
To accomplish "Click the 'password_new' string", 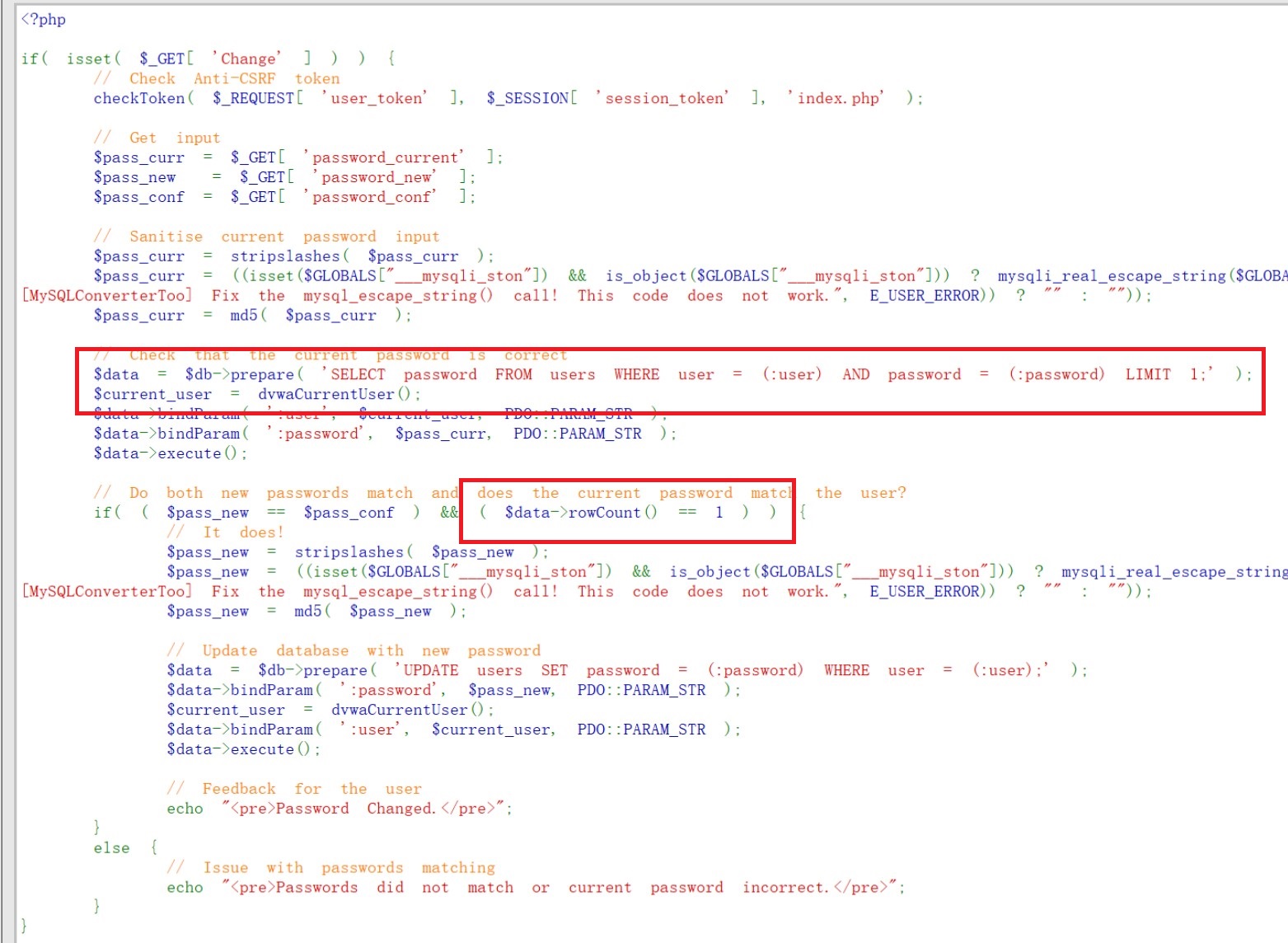I will (x=375, y=177).
